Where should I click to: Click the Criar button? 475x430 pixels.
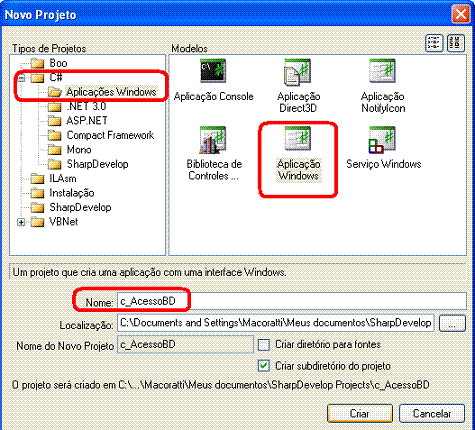click(x=360, y=413)
